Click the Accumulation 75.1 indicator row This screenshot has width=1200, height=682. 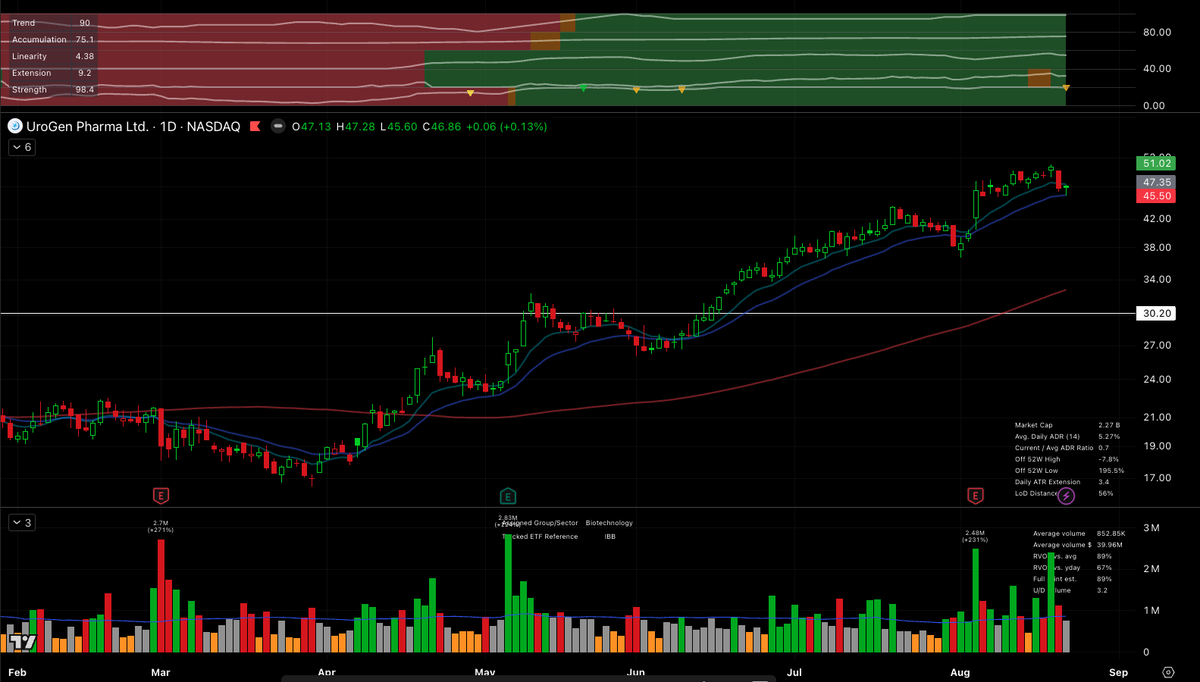53,39
